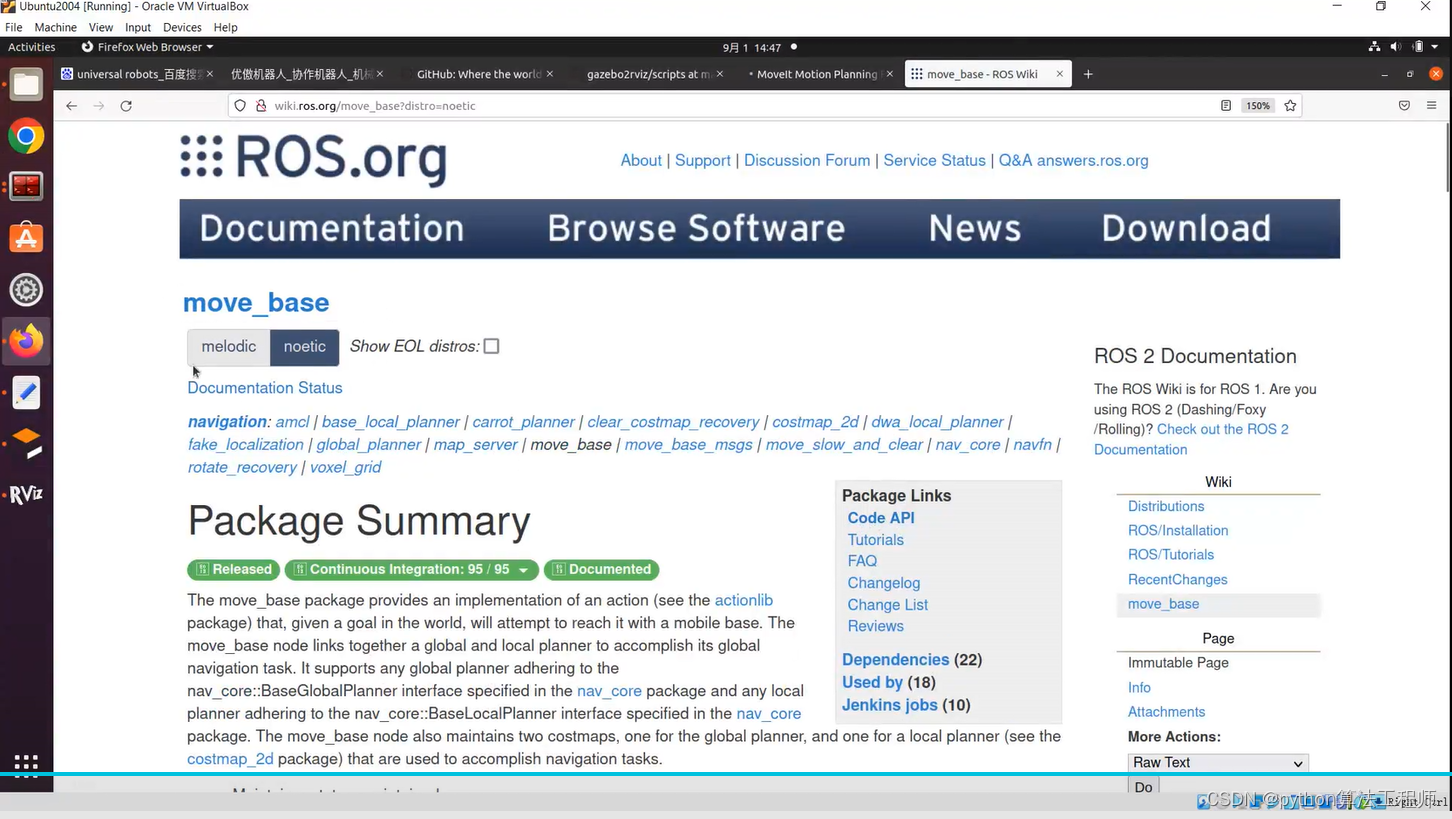
Task: Expand the Used by (18) list
Action: tap(872, 683)
